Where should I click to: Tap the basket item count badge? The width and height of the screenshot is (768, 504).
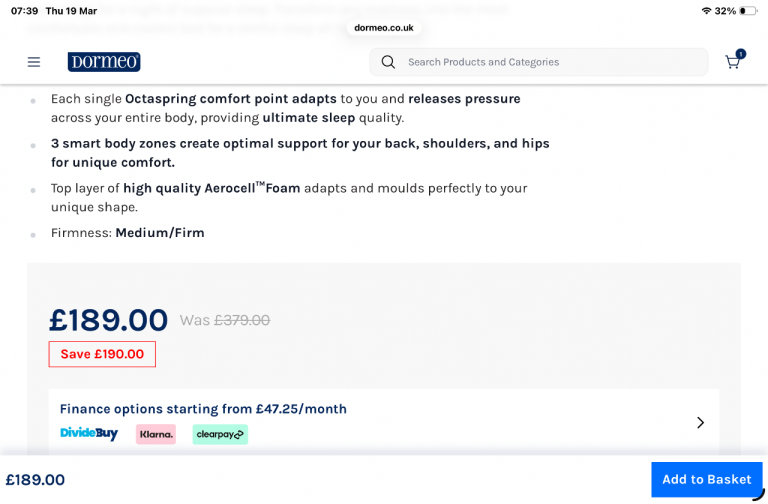pyautogui.click(x=741, y=54)
